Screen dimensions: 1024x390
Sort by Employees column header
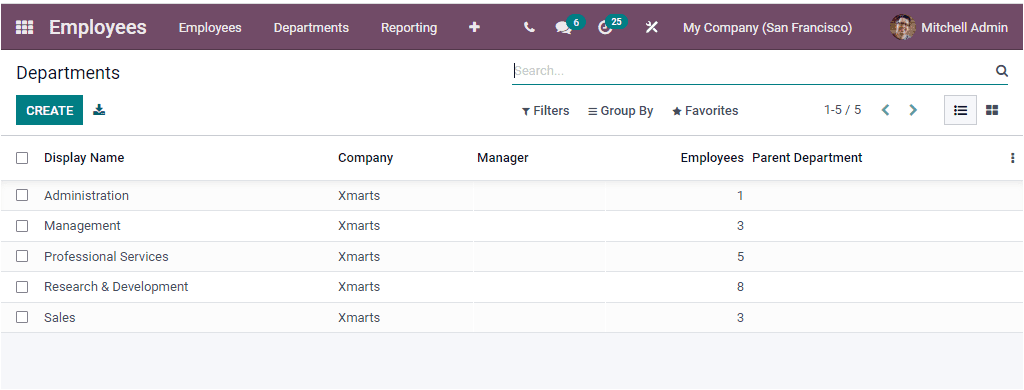pyautogui.click(x=712, y=157)
